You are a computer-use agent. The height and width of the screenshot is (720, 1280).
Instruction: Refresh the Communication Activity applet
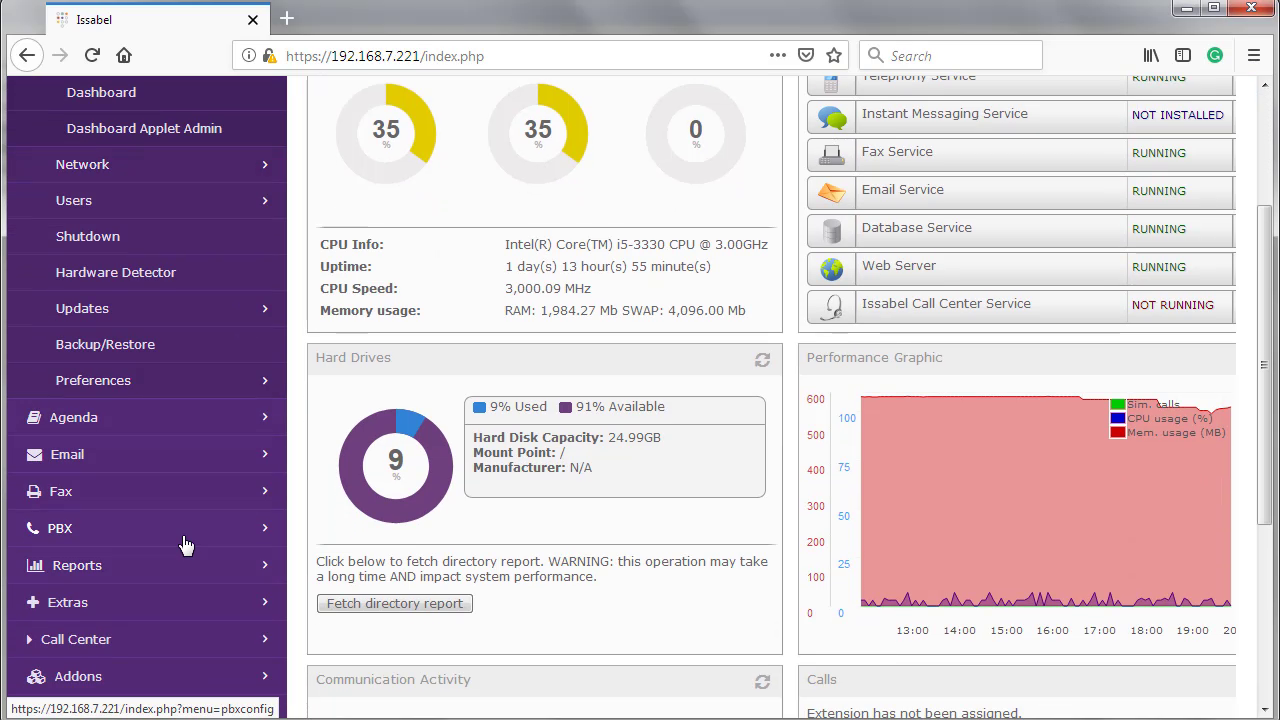762,682
